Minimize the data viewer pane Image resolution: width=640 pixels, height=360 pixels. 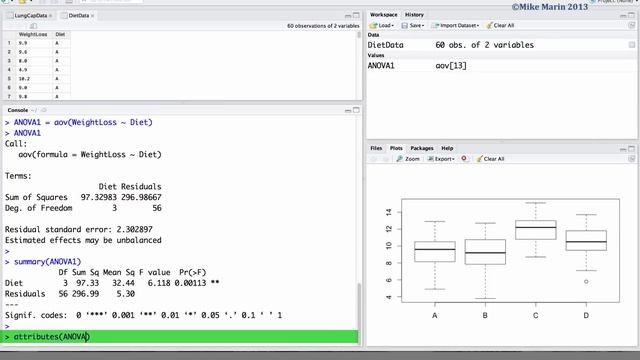pyautogui.click(x=348, y=16)
